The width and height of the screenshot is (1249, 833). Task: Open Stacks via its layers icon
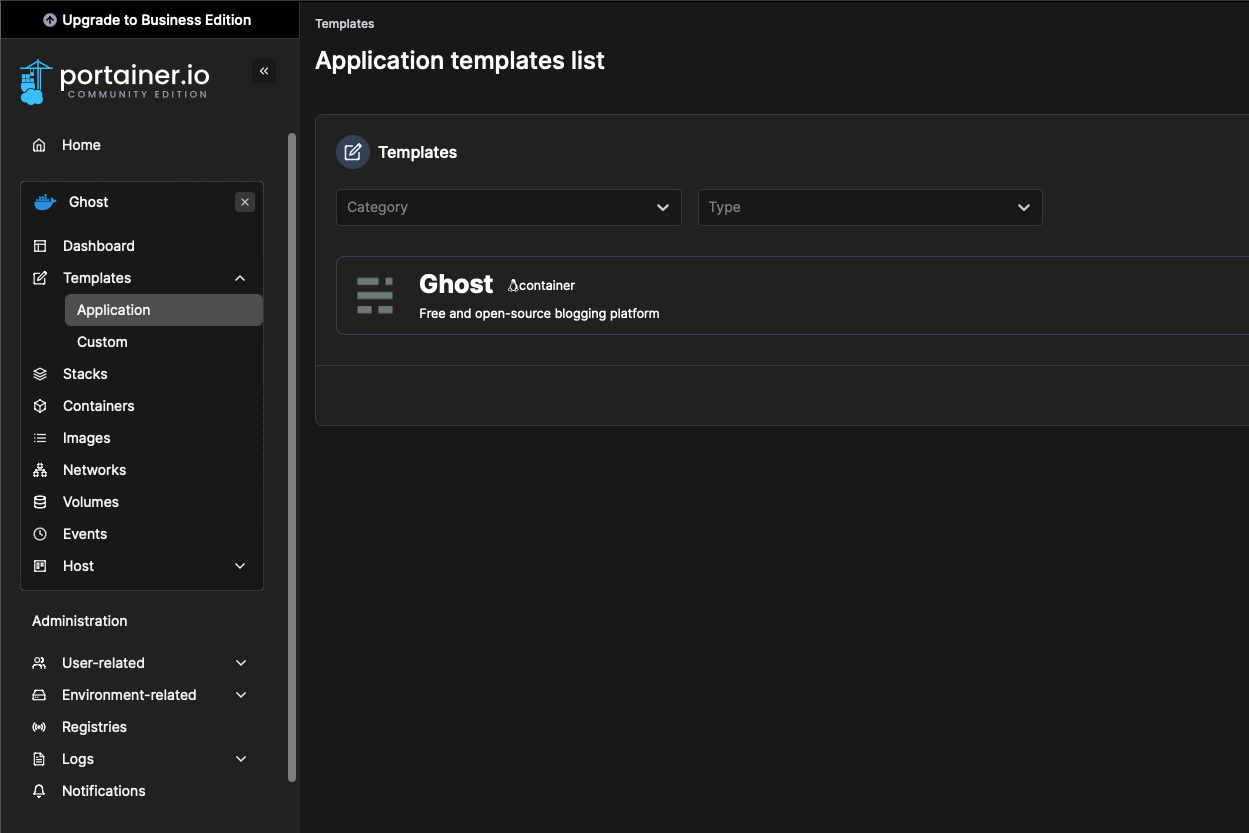coord(40,374)
